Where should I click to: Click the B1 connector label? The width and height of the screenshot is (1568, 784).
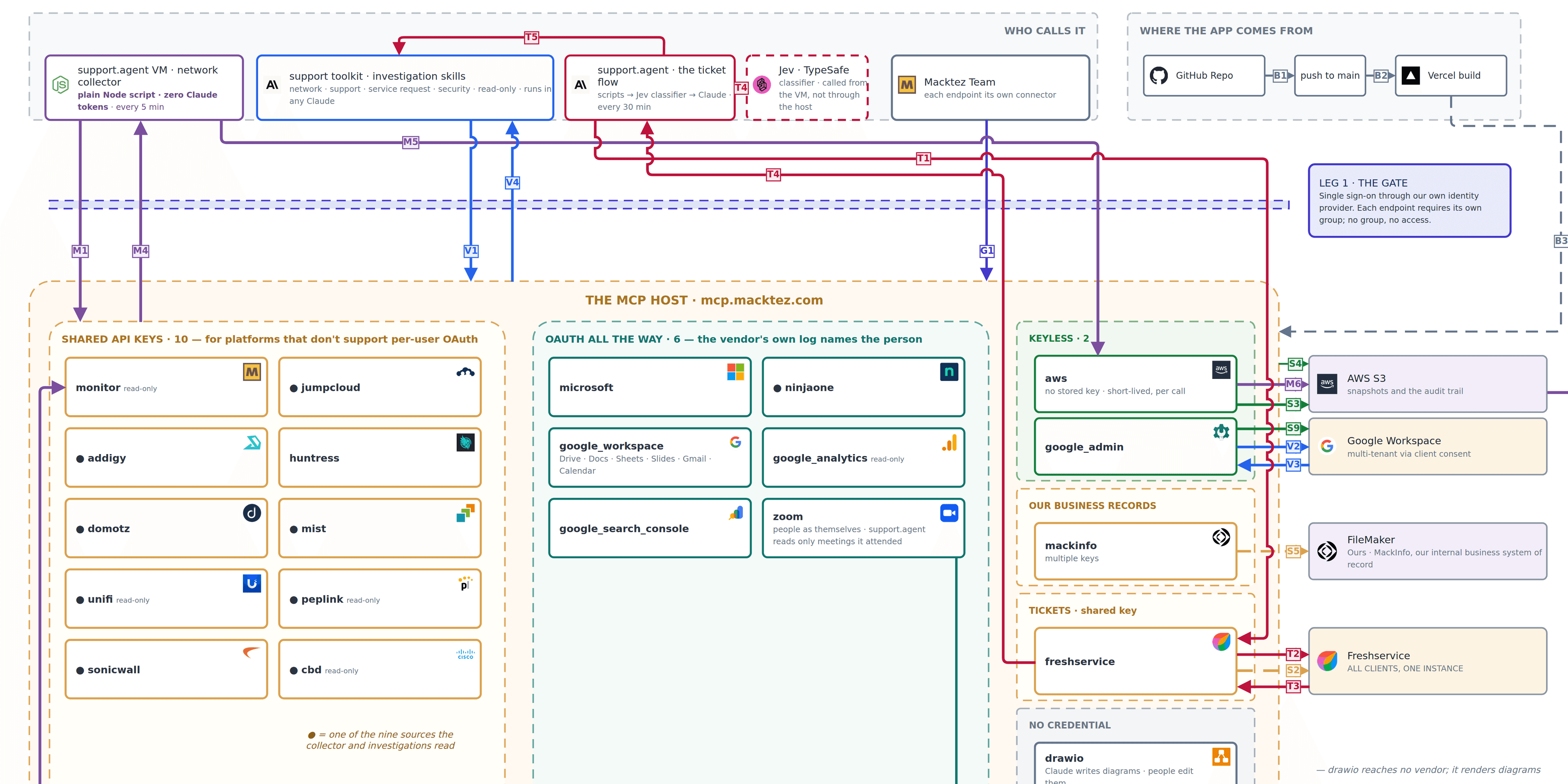coord(1280,76)
